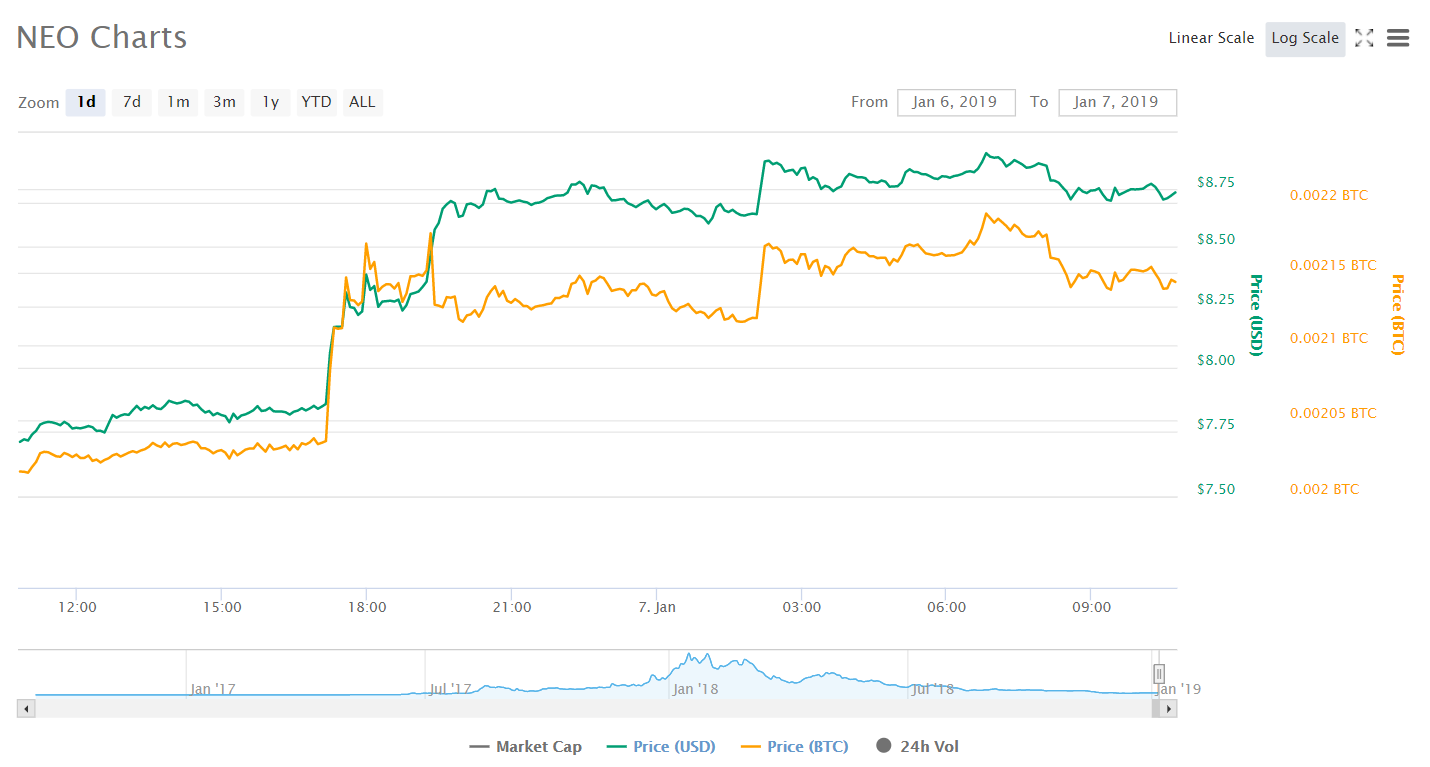Toggle the 24h Vol display
Image resolution: width=1430 pixels, height=767 pixels.
click(916, 746)
